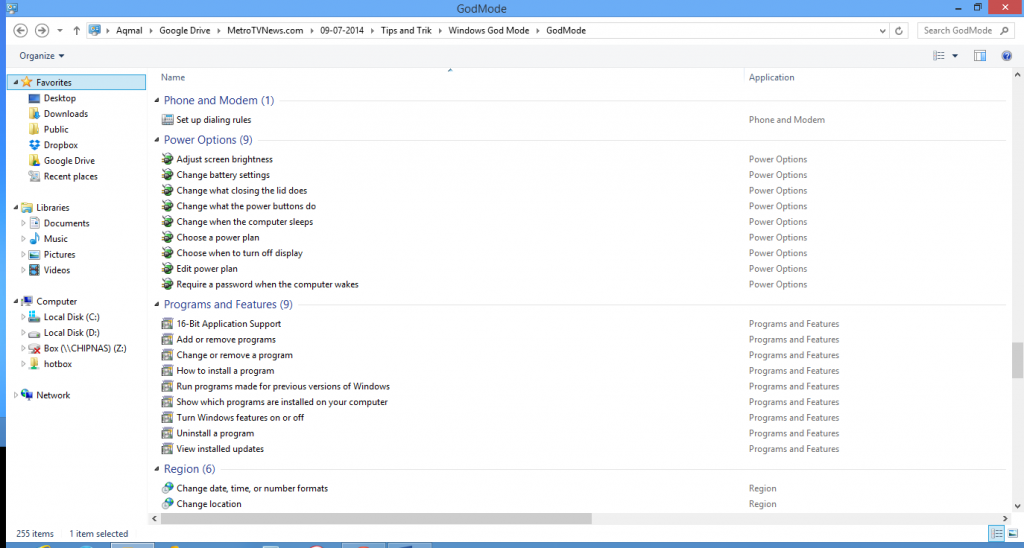Open the change view options dropdown
This screenshot has height=548, width=1024.
pyautogui.click(x=955, y=56)
